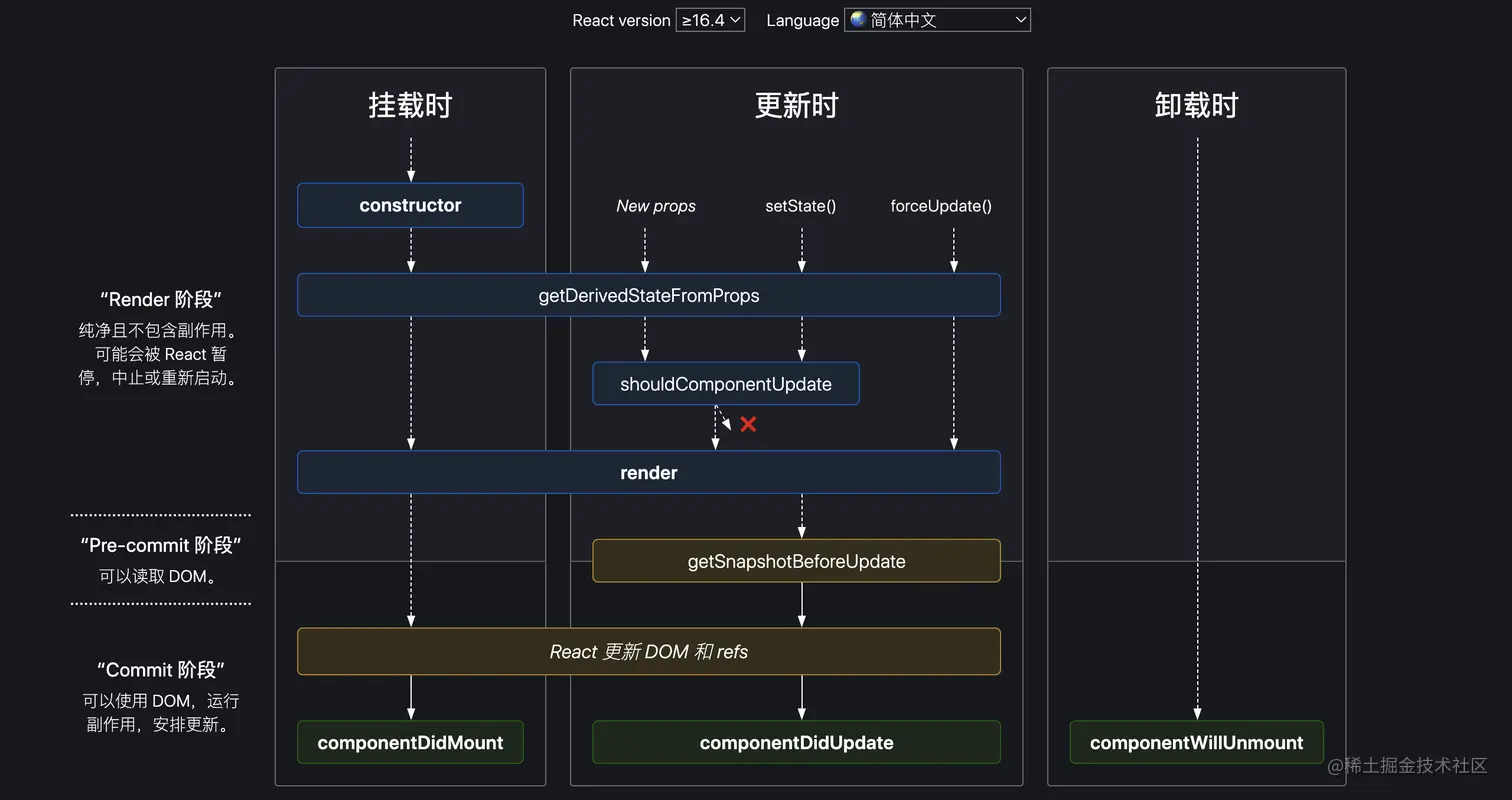Click the componentWillUnmount box
Viewport: 1512px width, 800px height.
coord(1196,742)
